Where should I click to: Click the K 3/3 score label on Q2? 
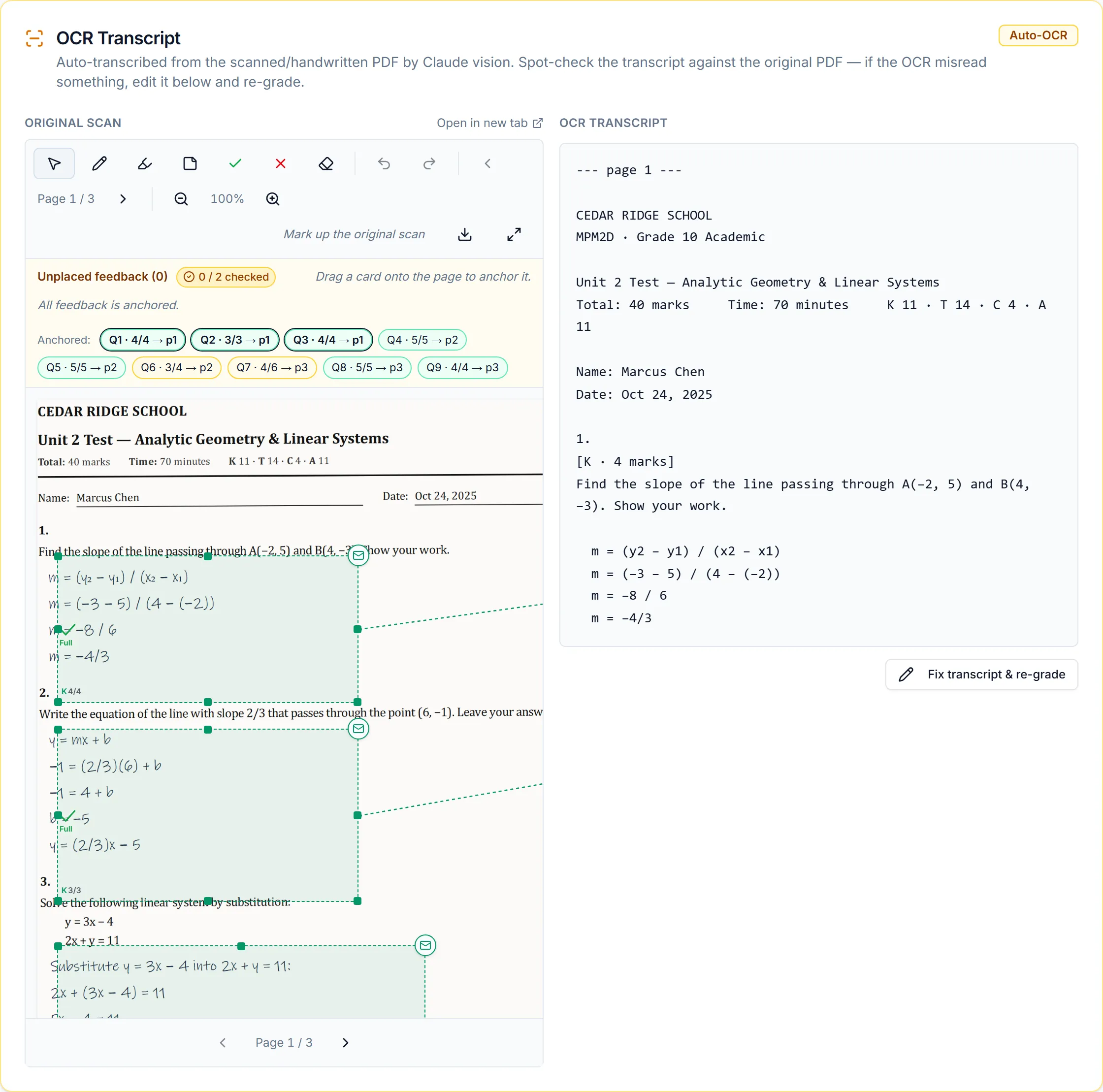tap(71, 890)
